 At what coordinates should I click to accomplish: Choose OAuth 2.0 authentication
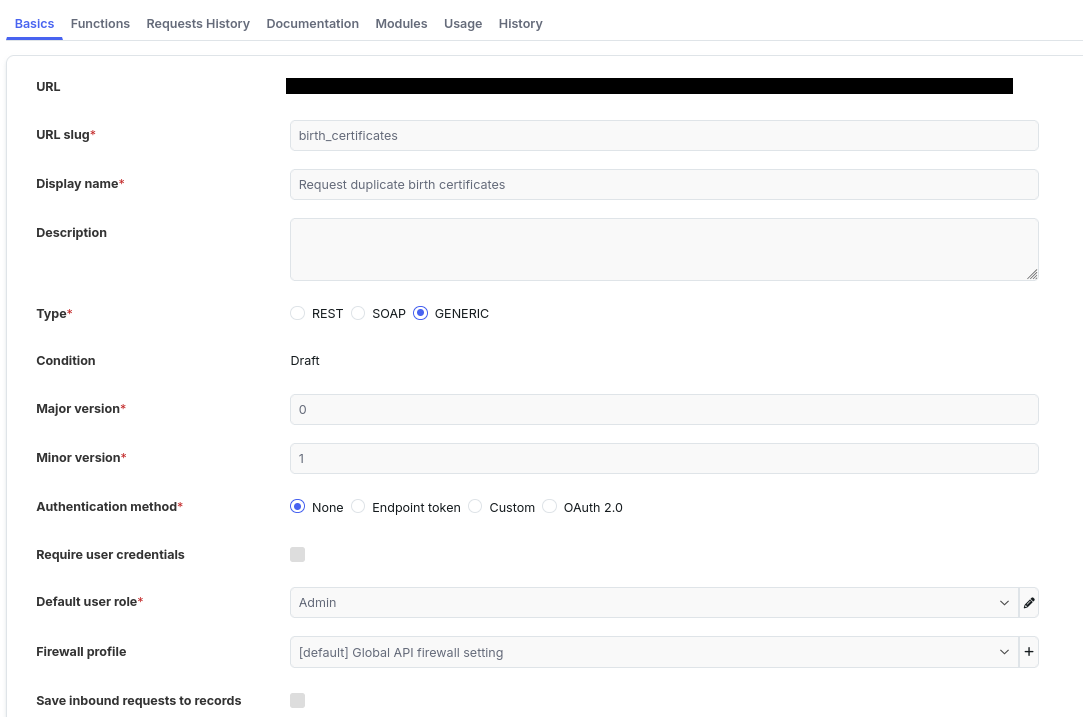click(x=550, y=507)
